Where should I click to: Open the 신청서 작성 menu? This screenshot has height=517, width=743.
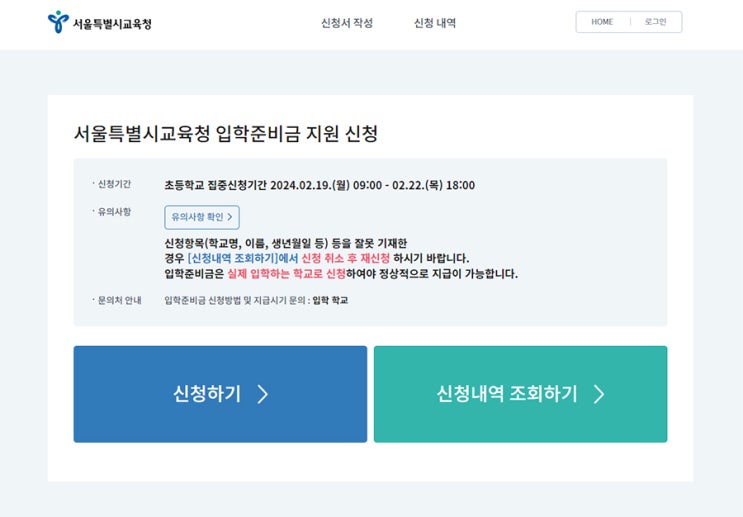click(347, 23)
